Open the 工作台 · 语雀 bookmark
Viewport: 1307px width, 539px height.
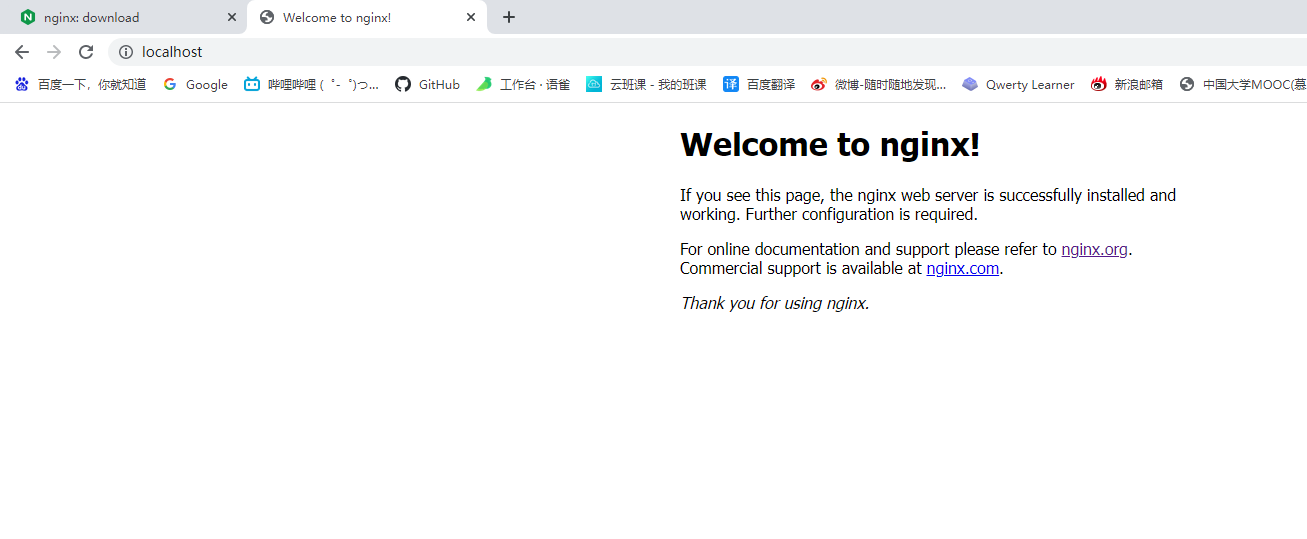tap(523, 85)
